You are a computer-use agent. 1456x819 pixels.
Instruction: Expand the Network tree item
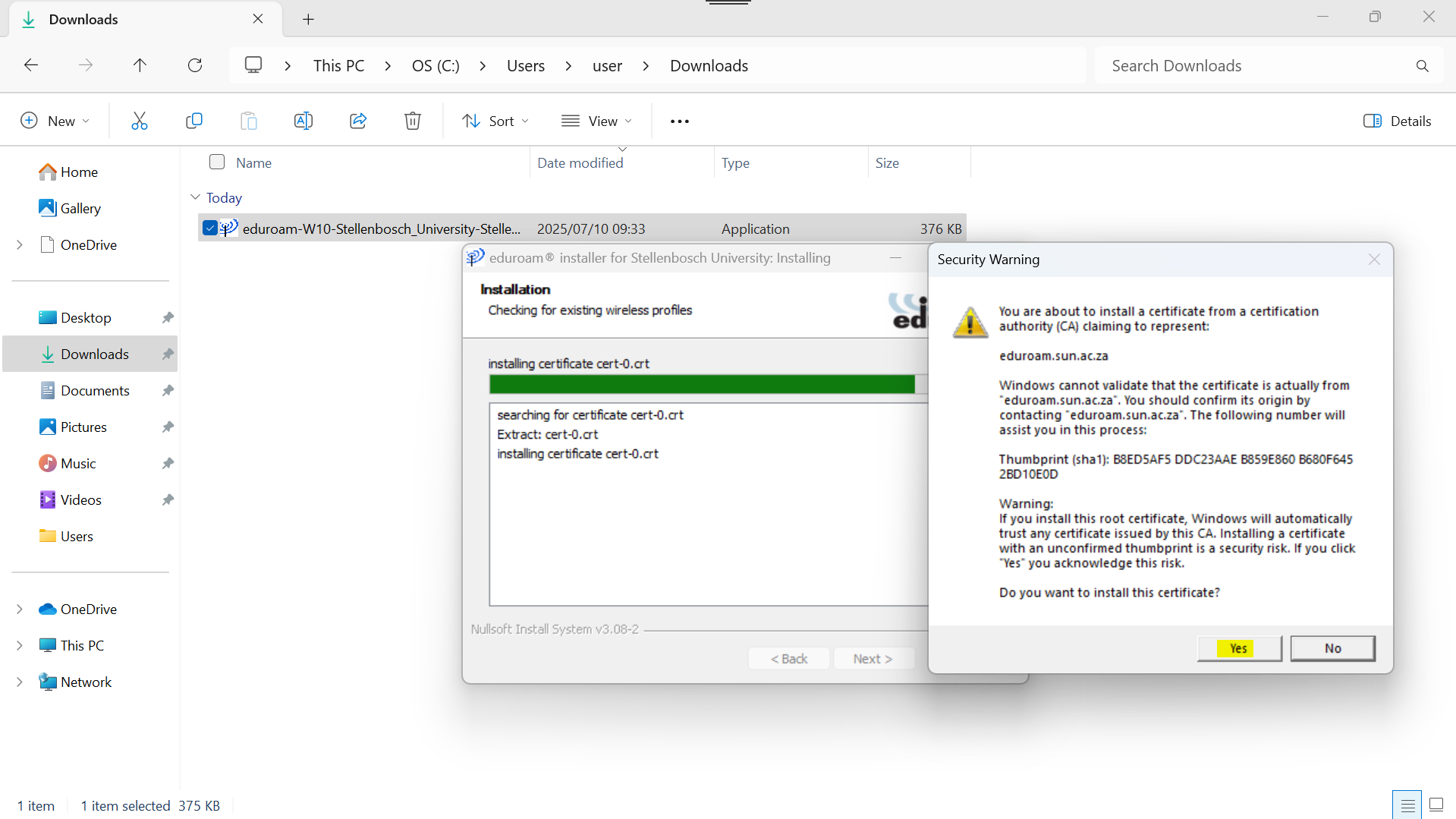click(x=20, y=682)
